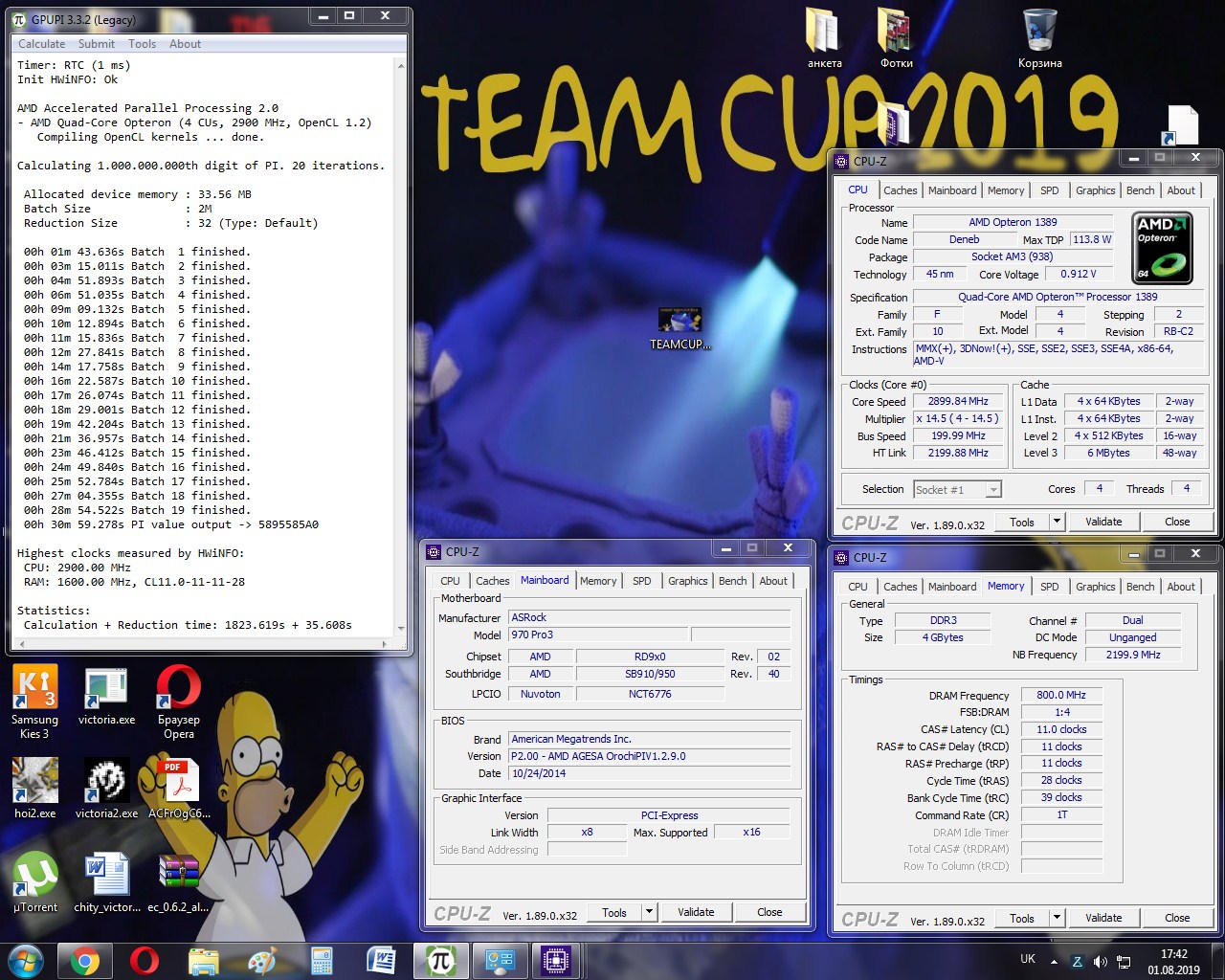This screenshot has height=980, width=1225.
Task: Open victoria2.exe desktop shortcut
Action: pyautogui.click(x=106, y=789)
